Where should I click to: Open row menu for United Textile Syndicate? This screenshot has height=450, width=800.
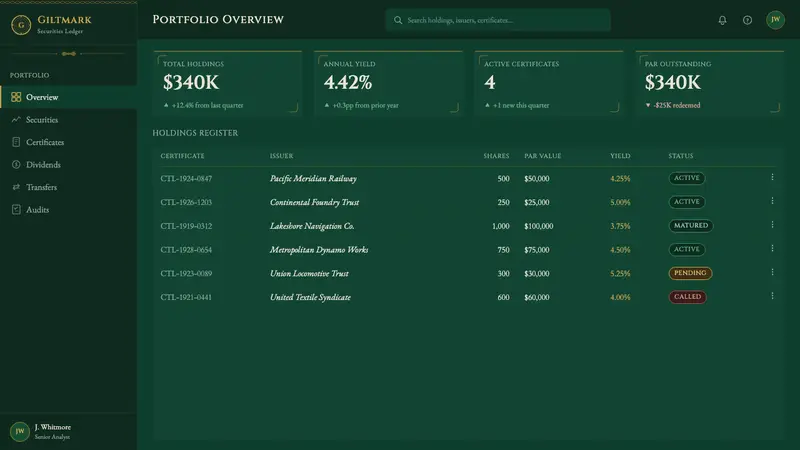[x=772, y=296]
